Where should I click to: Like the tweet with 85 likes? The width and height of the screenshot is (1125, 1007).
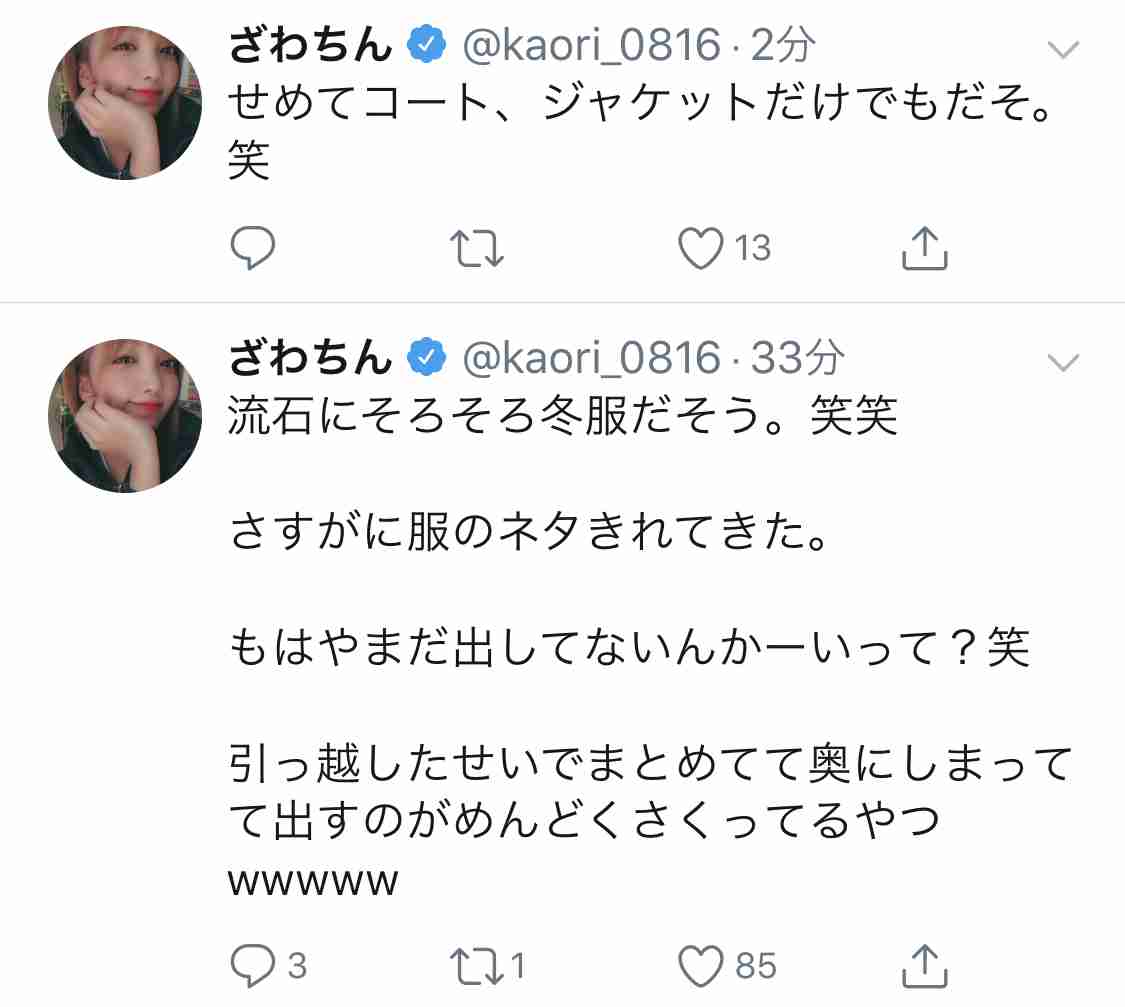[727, 965]
